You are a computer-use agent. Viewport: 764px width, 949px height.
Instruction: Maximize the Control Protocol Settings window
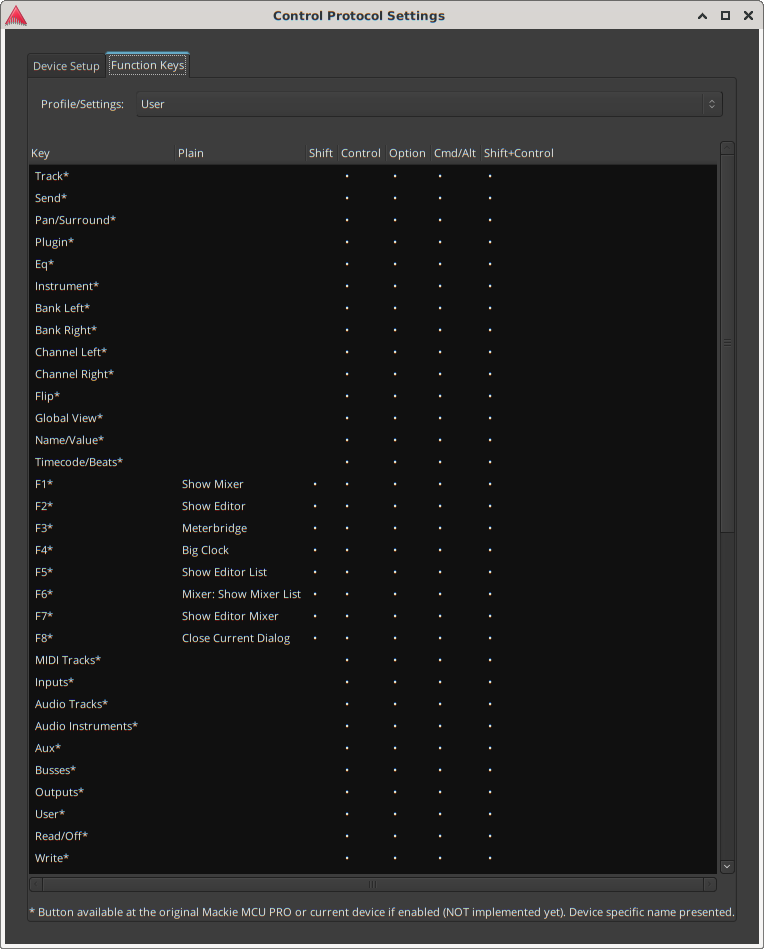click(x=725, y=15)
